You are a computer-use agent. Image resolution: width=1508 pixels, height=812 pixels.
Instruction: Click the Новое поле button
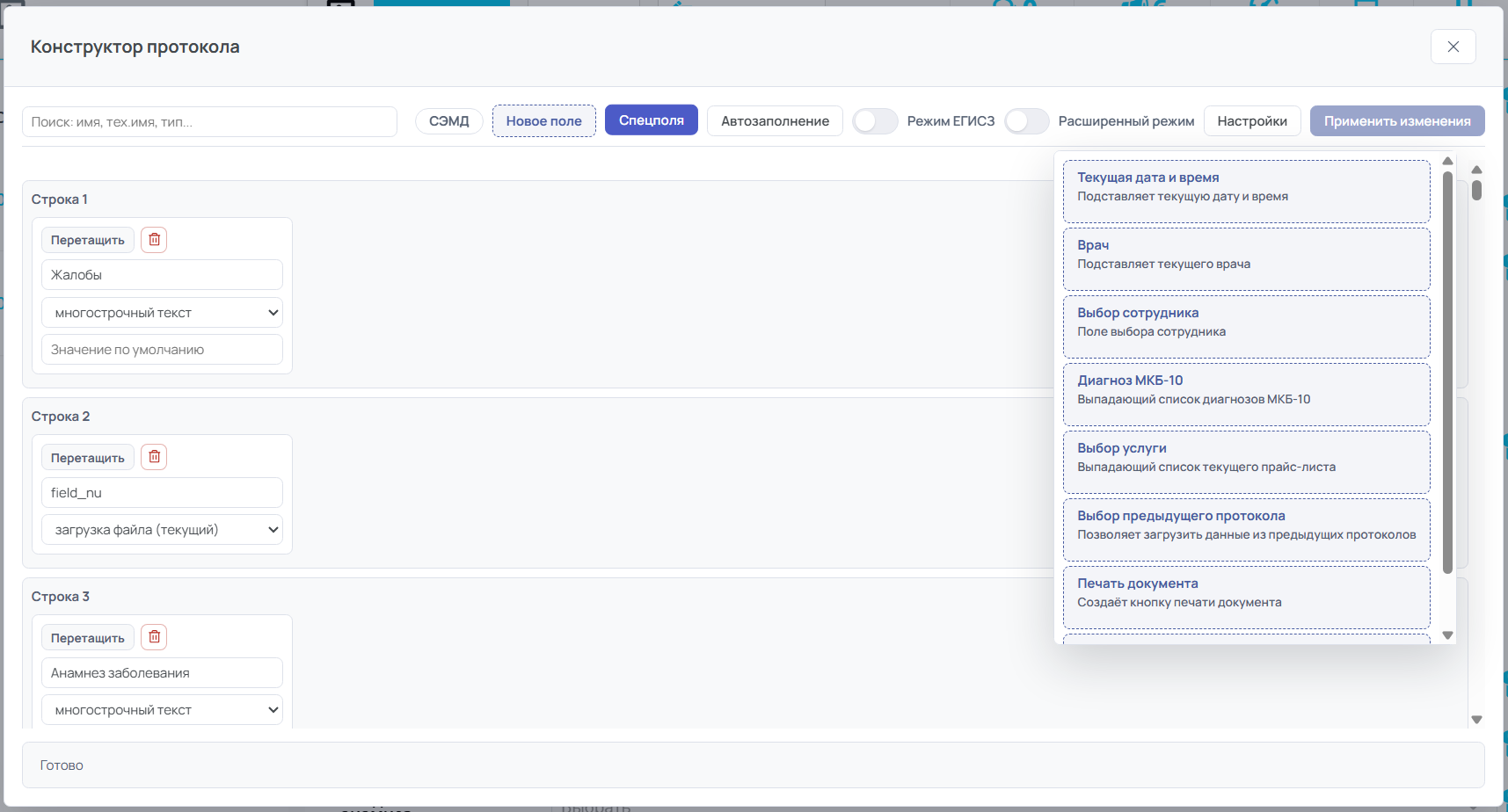pos(543,121)
